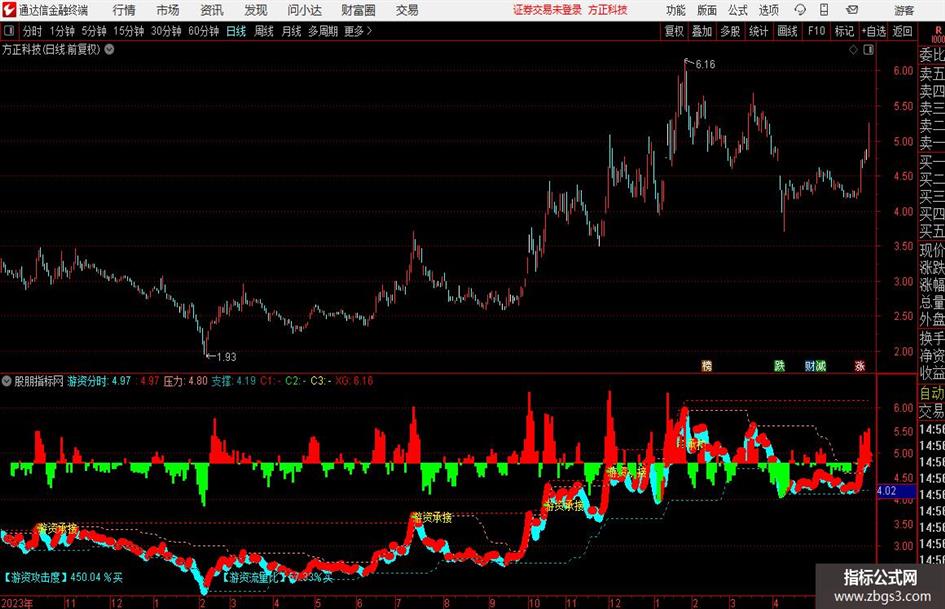
Task: Click the 榜 event marker on chart
Action: tap(707, 365)
